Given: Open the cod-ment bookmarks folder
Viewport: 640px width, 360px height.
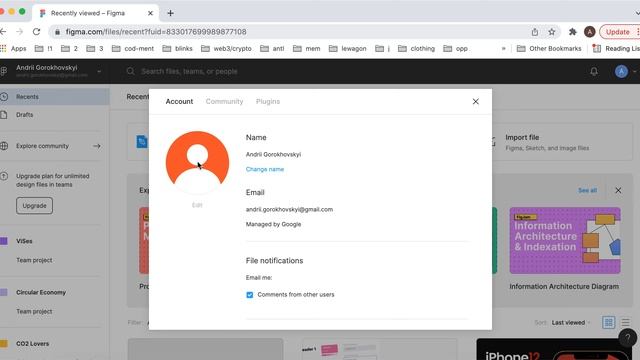Looking at the screenshot, I should pos(133,49).
